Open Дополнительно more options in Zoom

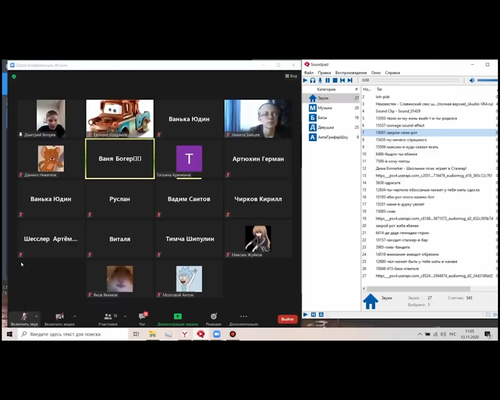[244, 319]
